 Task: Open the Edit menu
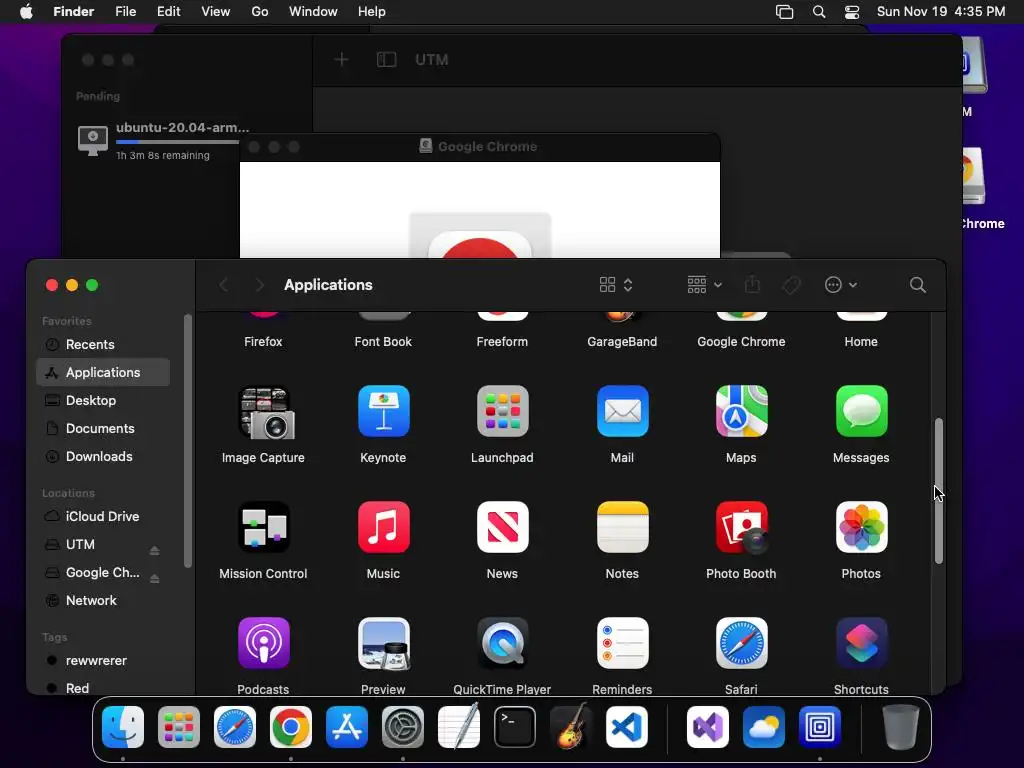tap(168, 12)
